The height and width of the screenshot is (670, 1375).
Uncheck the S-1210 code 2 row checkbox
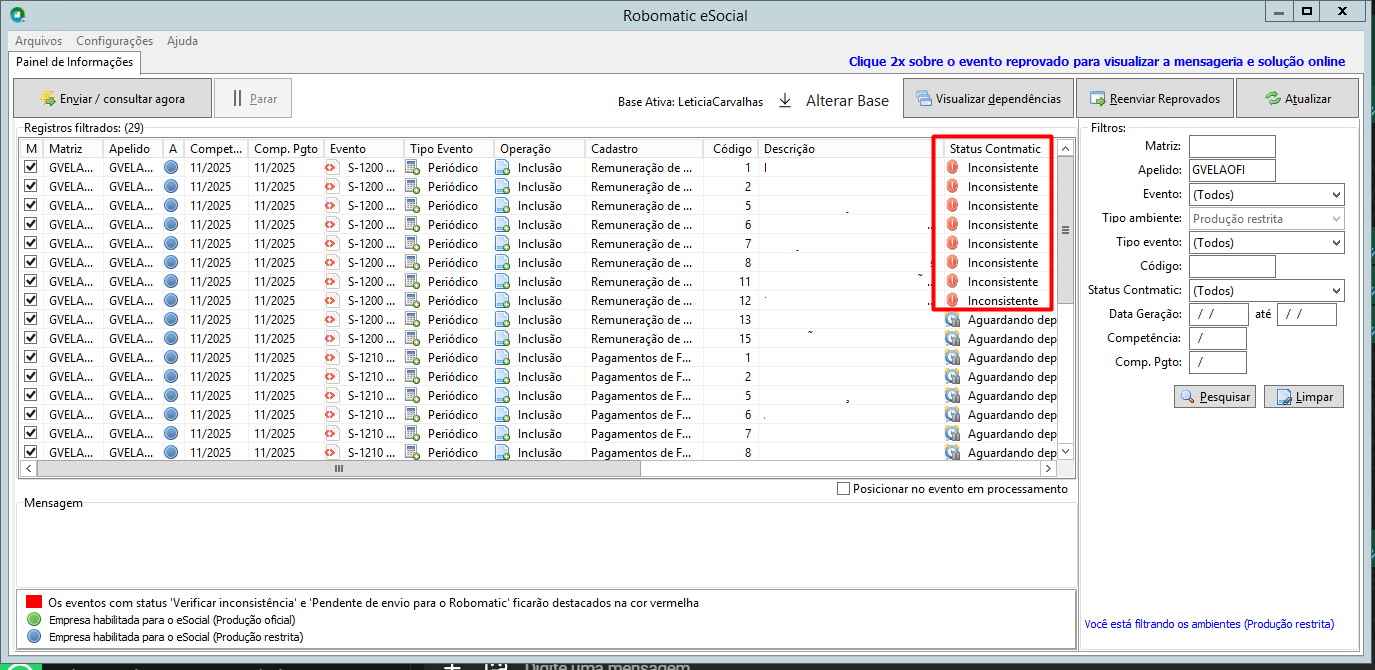[31, 377]
